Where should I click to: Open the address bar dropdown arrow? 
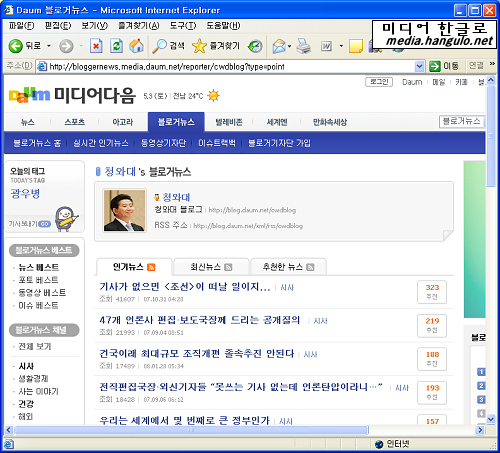[420, 66]
